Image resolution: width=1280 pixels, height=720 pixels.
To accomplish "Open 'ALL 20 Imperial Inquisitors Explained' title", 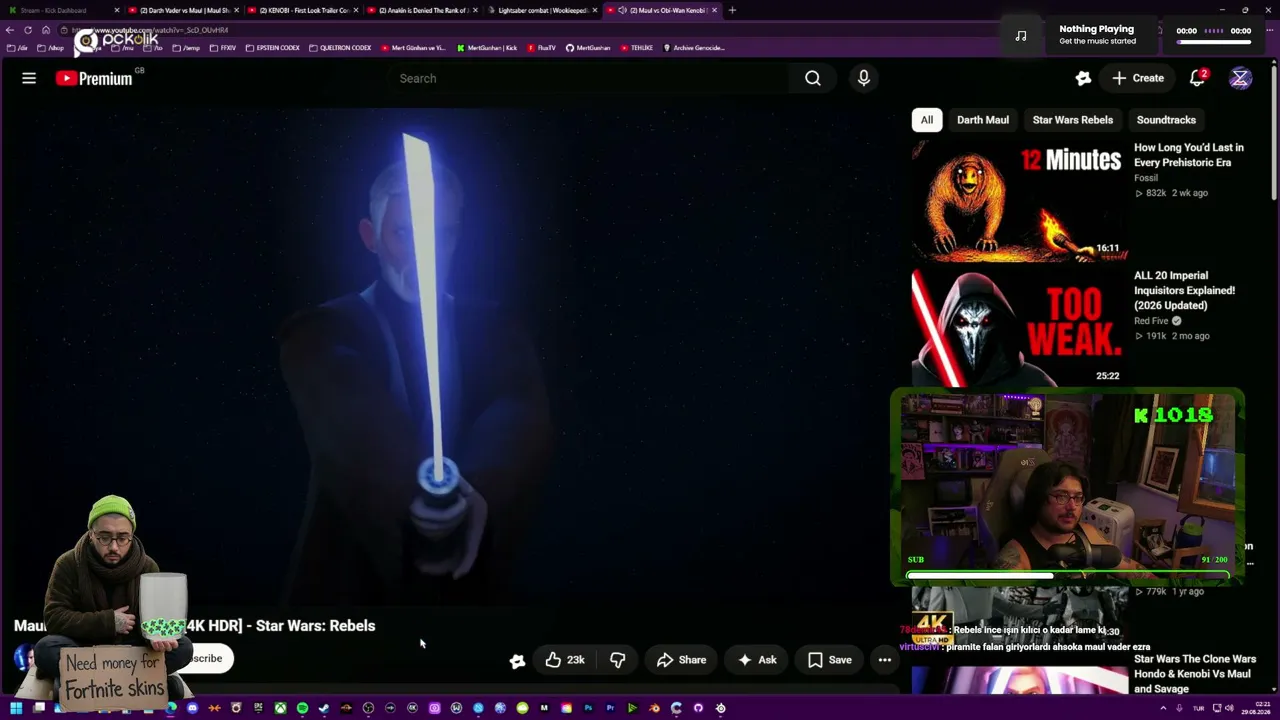I will click(1184, 290).
